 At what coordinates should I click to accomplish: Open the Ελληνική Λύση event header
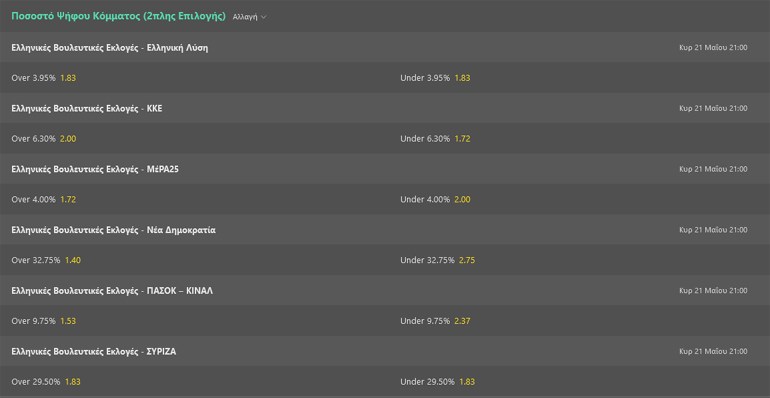pos(385,48)
